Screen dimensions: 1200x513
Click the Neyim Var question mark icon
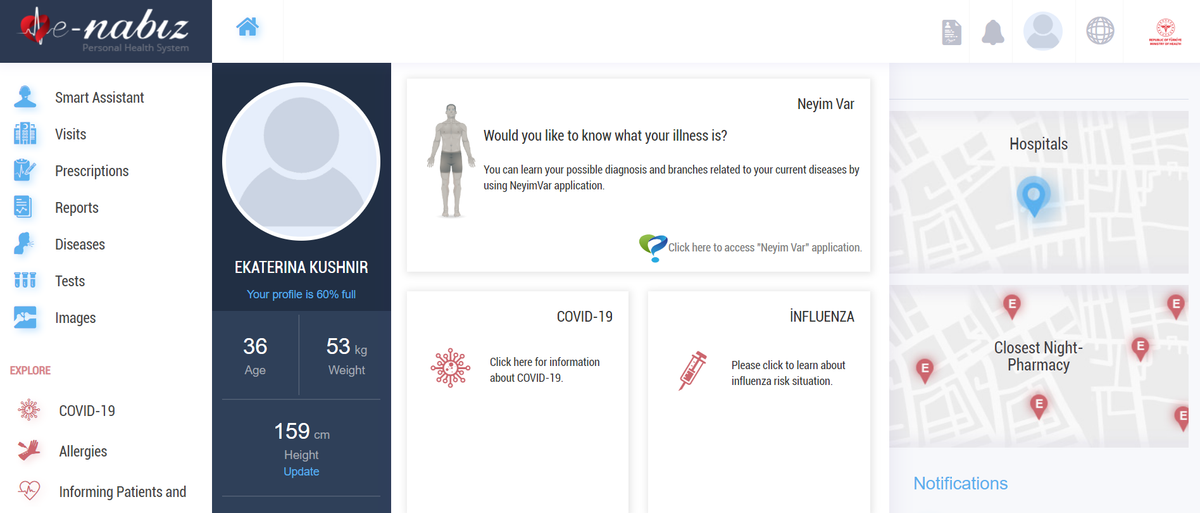[x=652, y=246]
